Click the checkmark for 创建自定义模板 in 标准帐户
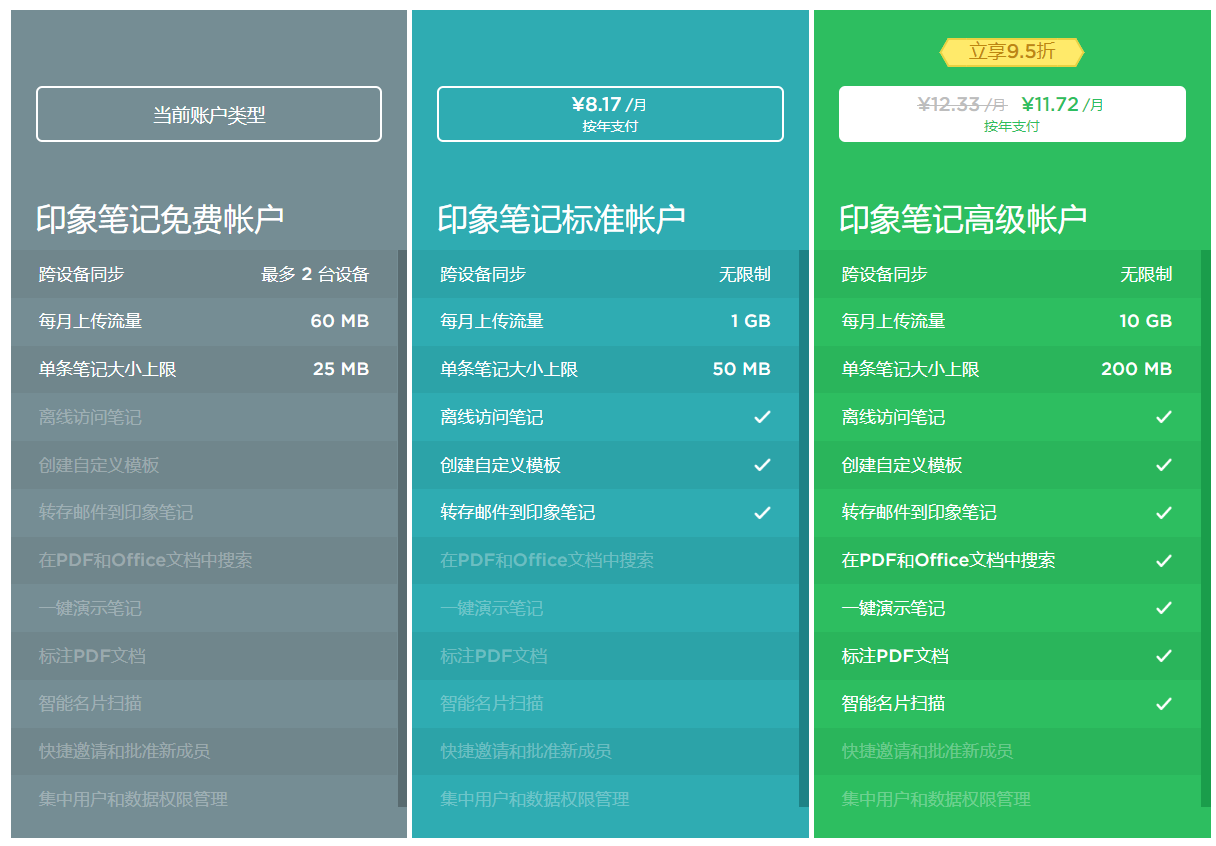The height and width of the screenshot is (846, 1216). [762, 466]
